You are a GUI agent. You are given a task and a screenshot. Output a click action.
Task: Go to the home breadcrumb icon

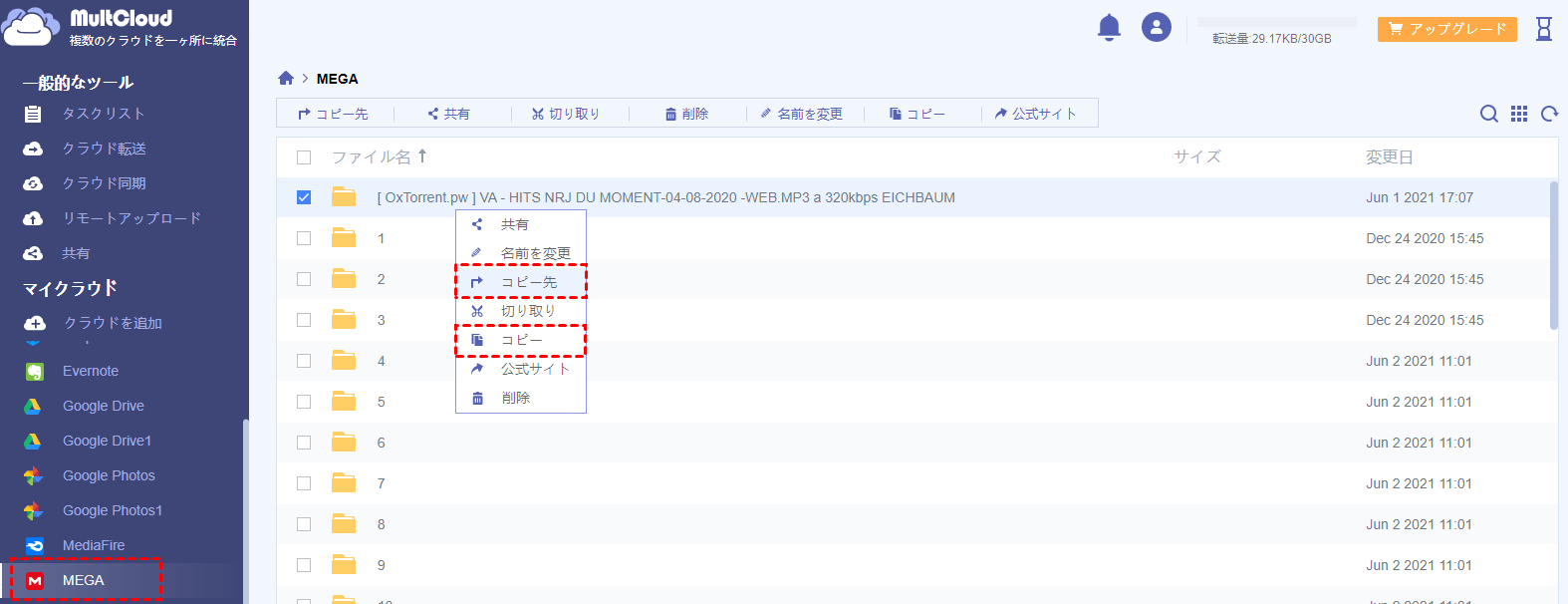coord(286,78)
